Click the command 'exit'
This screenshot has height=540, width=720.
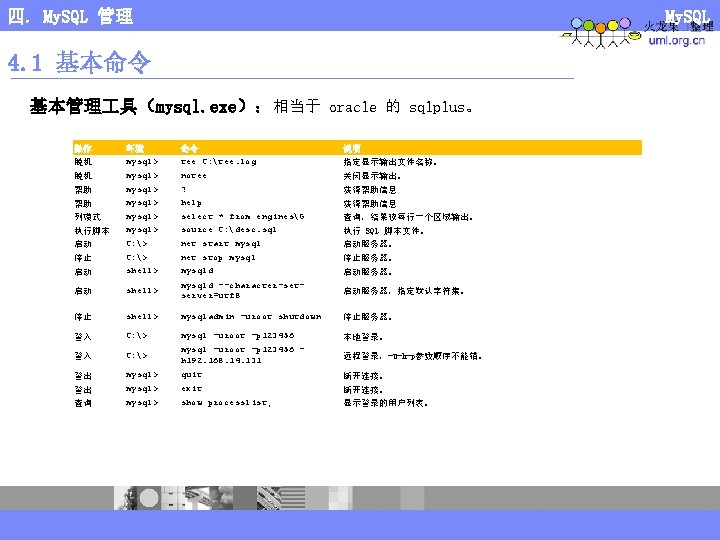pos(191,388)
